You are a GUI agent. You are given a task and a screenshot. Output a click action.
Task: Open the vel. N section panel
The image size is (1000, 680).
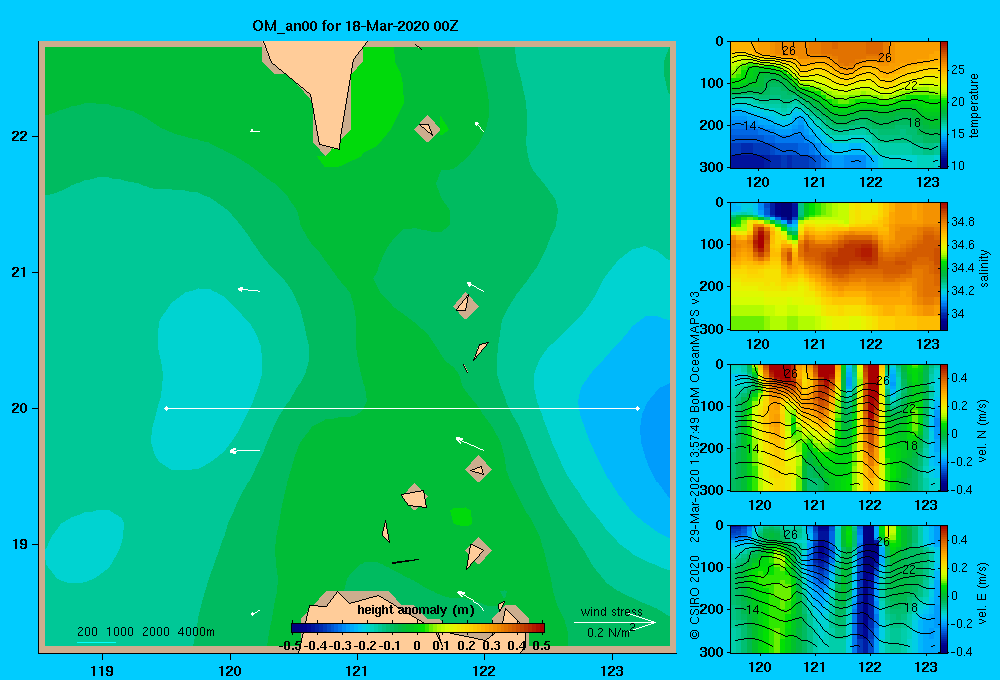point(834,427)
